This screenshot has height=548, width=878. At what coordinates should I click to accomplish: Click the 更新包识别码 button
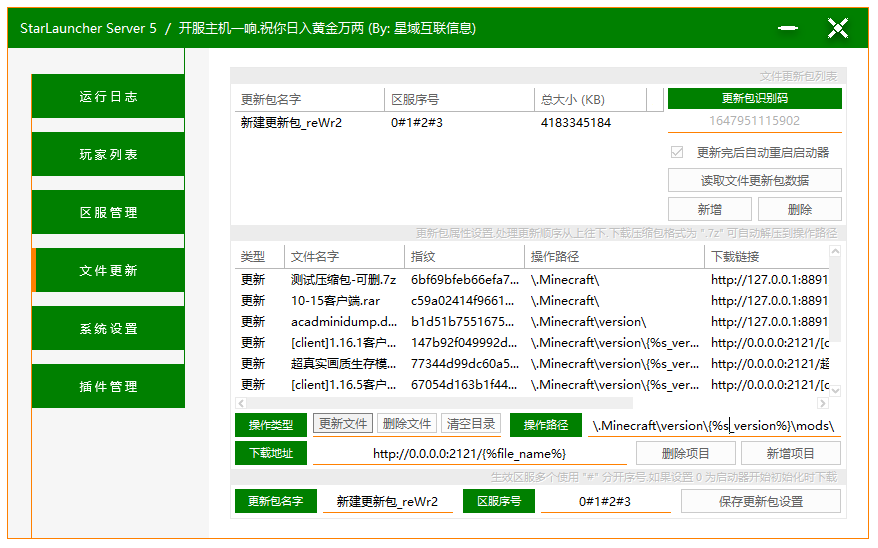pos(754,99)
